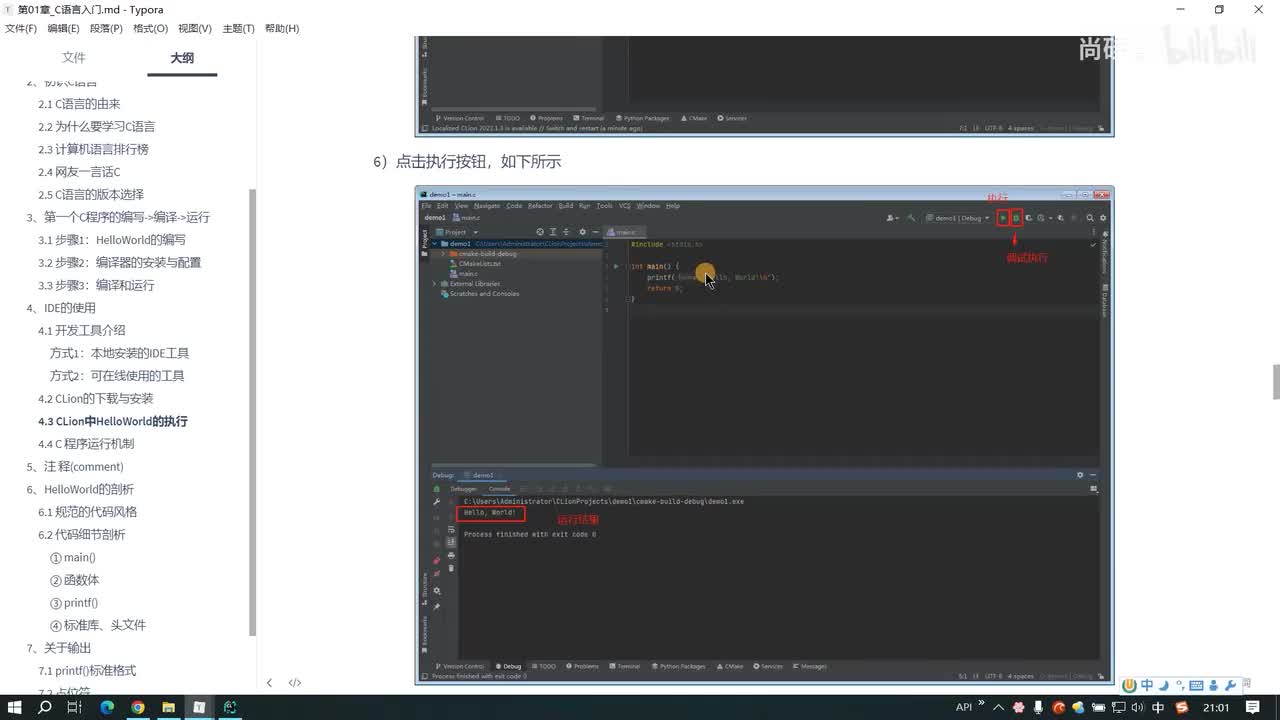Jump to 3.2 步骤2: 编译器的安装与配置
The height and width of the screenshot is (720, 1280).
click(x=120, y=263)
